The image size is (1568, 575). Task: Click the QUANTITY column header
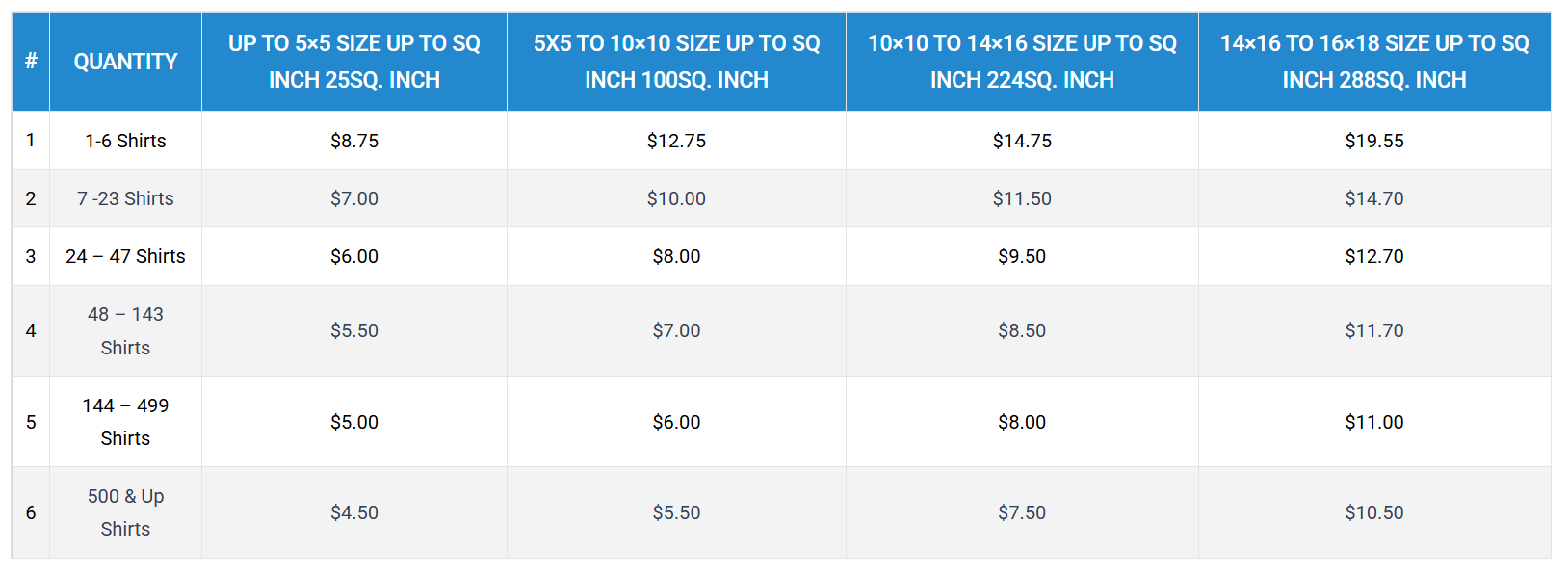coord(125,62)
